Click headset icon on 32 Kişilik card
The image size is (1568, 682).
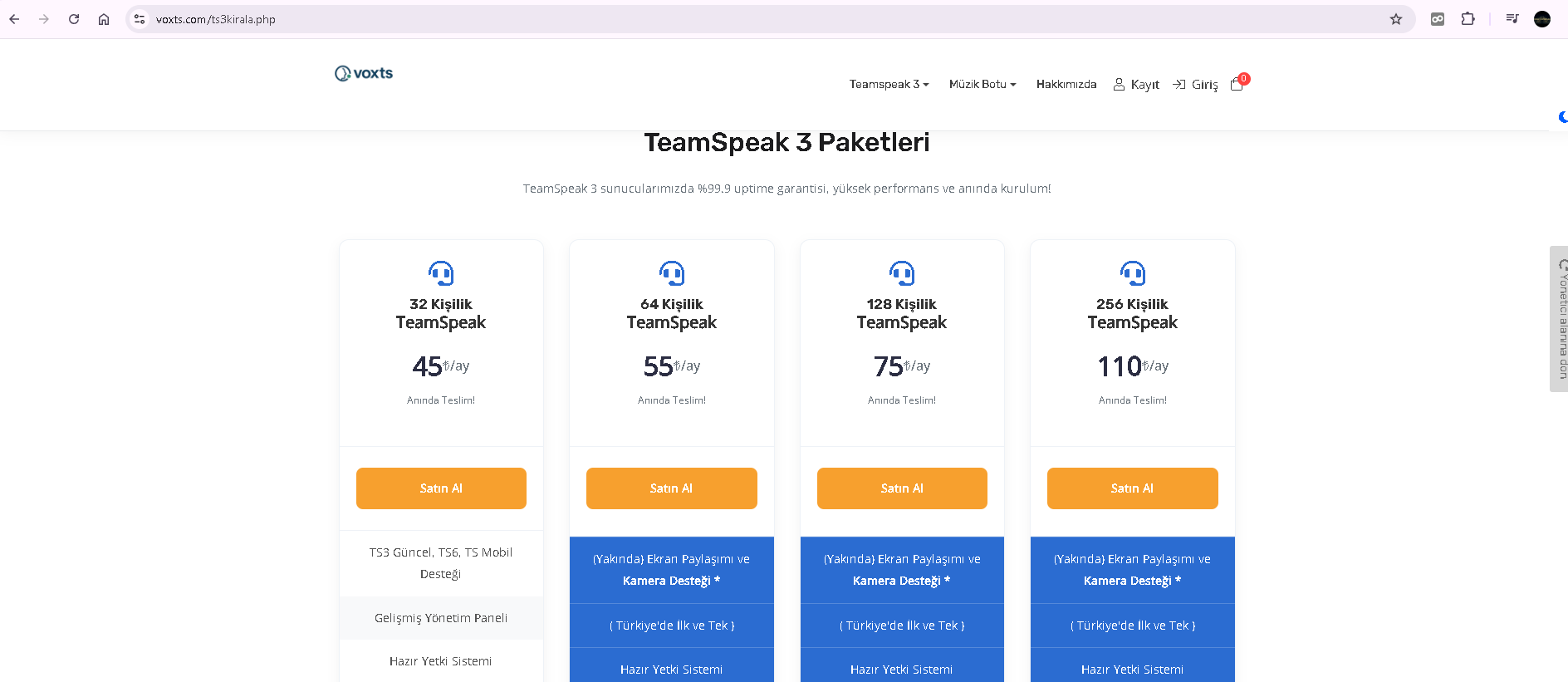(x=441, y=272)
